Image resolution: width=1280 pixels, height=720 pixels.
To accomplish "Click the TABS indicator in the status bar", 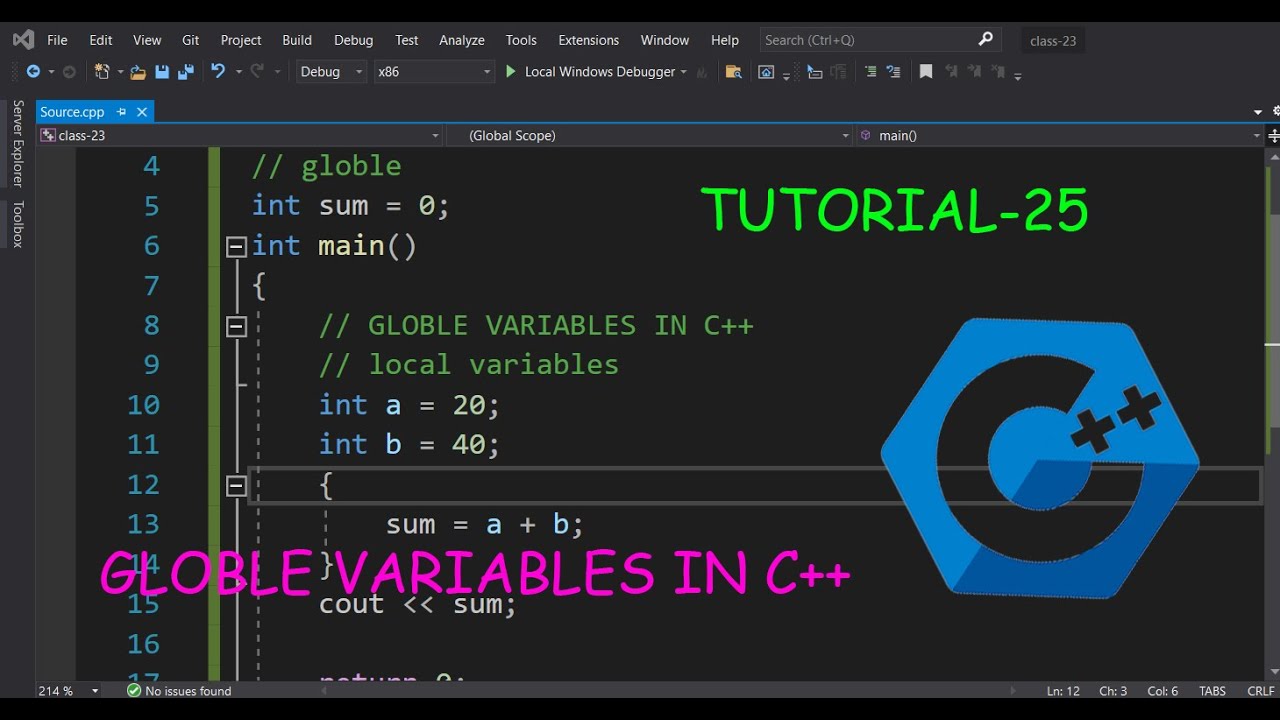I will click(1212, 691).
